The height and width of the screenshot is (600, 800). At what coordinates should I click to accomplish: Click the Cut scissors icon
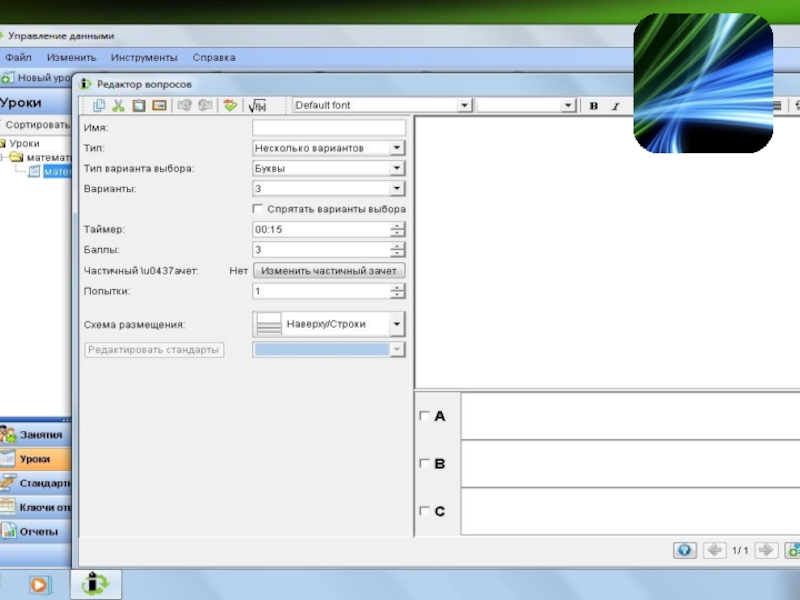coord(118,105)
